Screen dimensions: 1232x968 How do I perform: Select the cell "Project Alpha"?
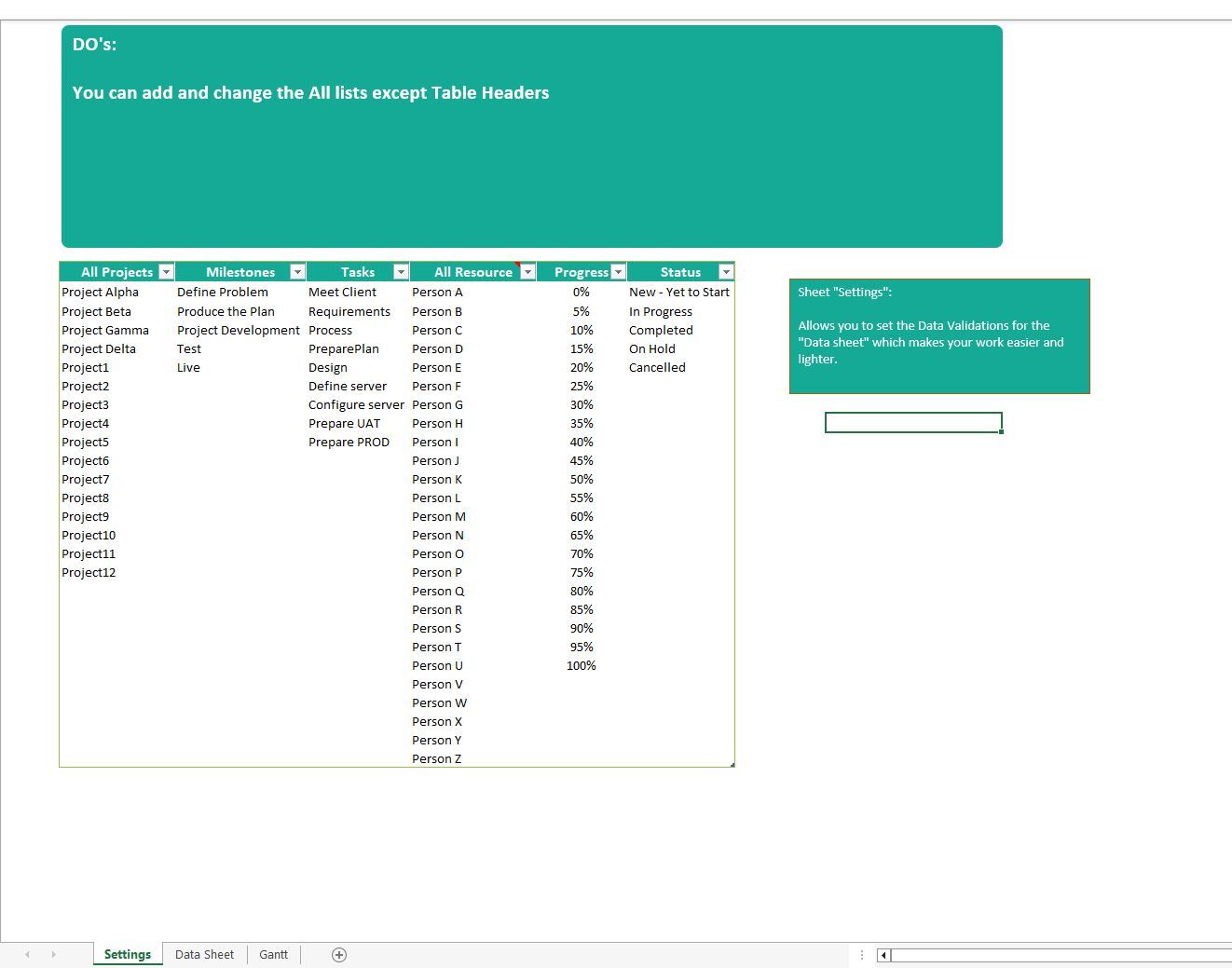(116, 292)
